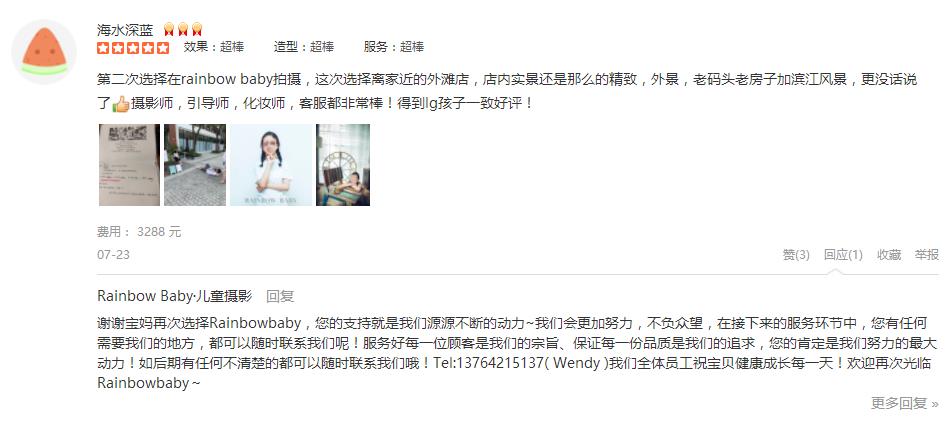Screen dimensions: 945x426
Task: Click the first medal badge icon
Action: (x=169, y=29)
